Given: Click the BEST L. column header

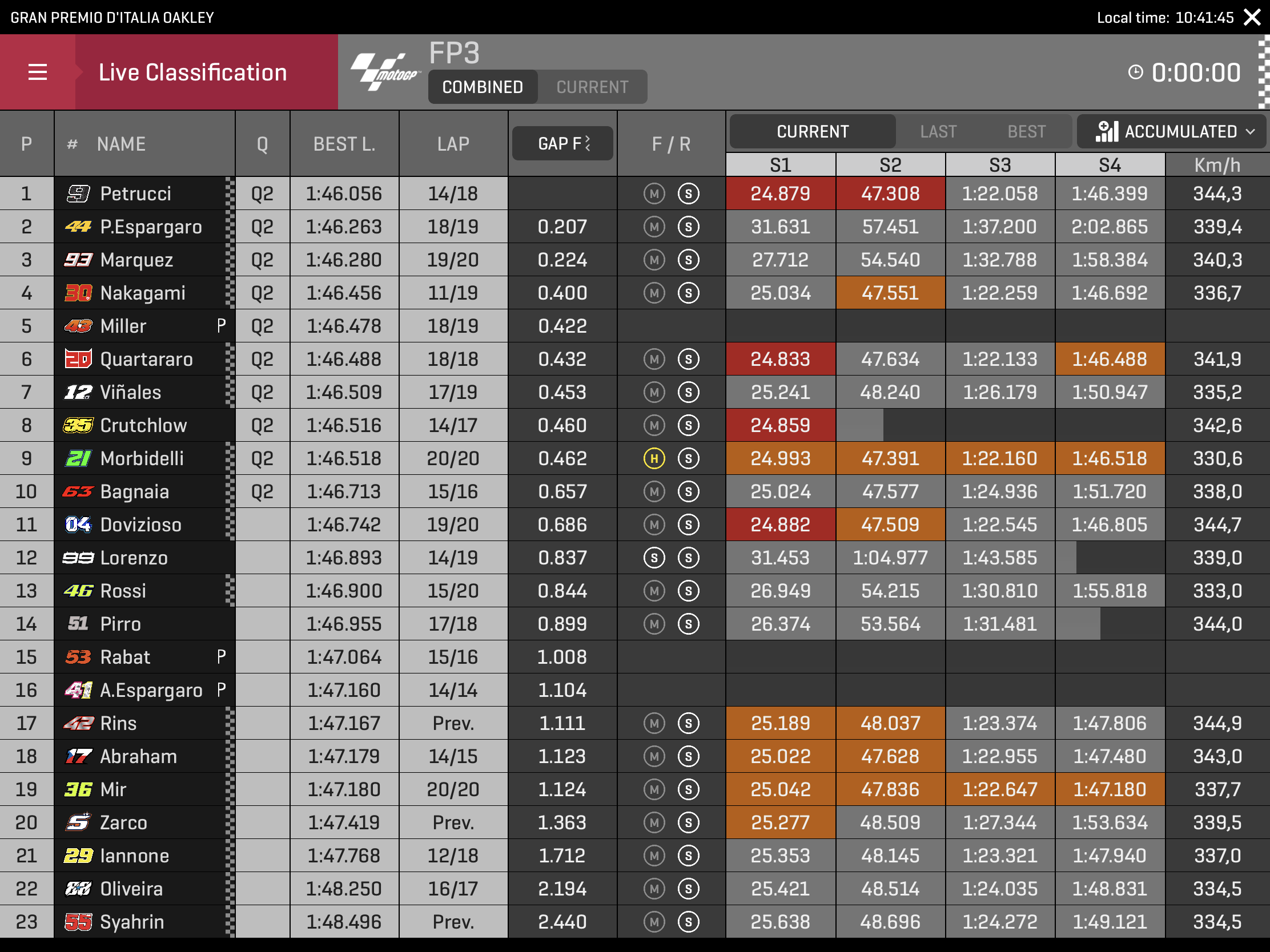Looking at the screenshot, I should tap(344, 144).
